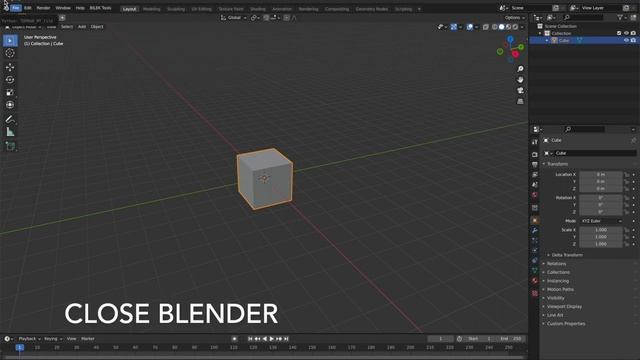Toggle the Collection exclude checkbox in outliner
Screen dimensions: 640x360
(619, 33)
